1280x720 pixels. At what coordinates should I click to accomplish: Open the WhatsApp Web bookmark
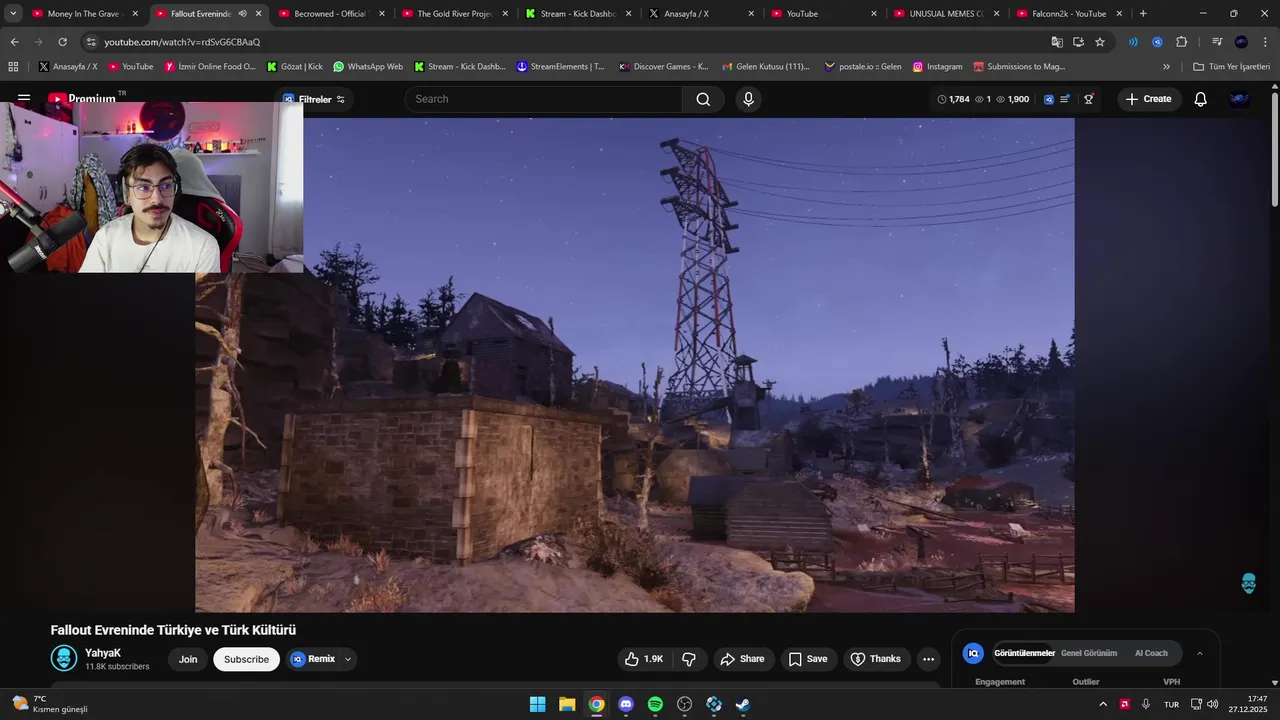(x=368, y=67)
